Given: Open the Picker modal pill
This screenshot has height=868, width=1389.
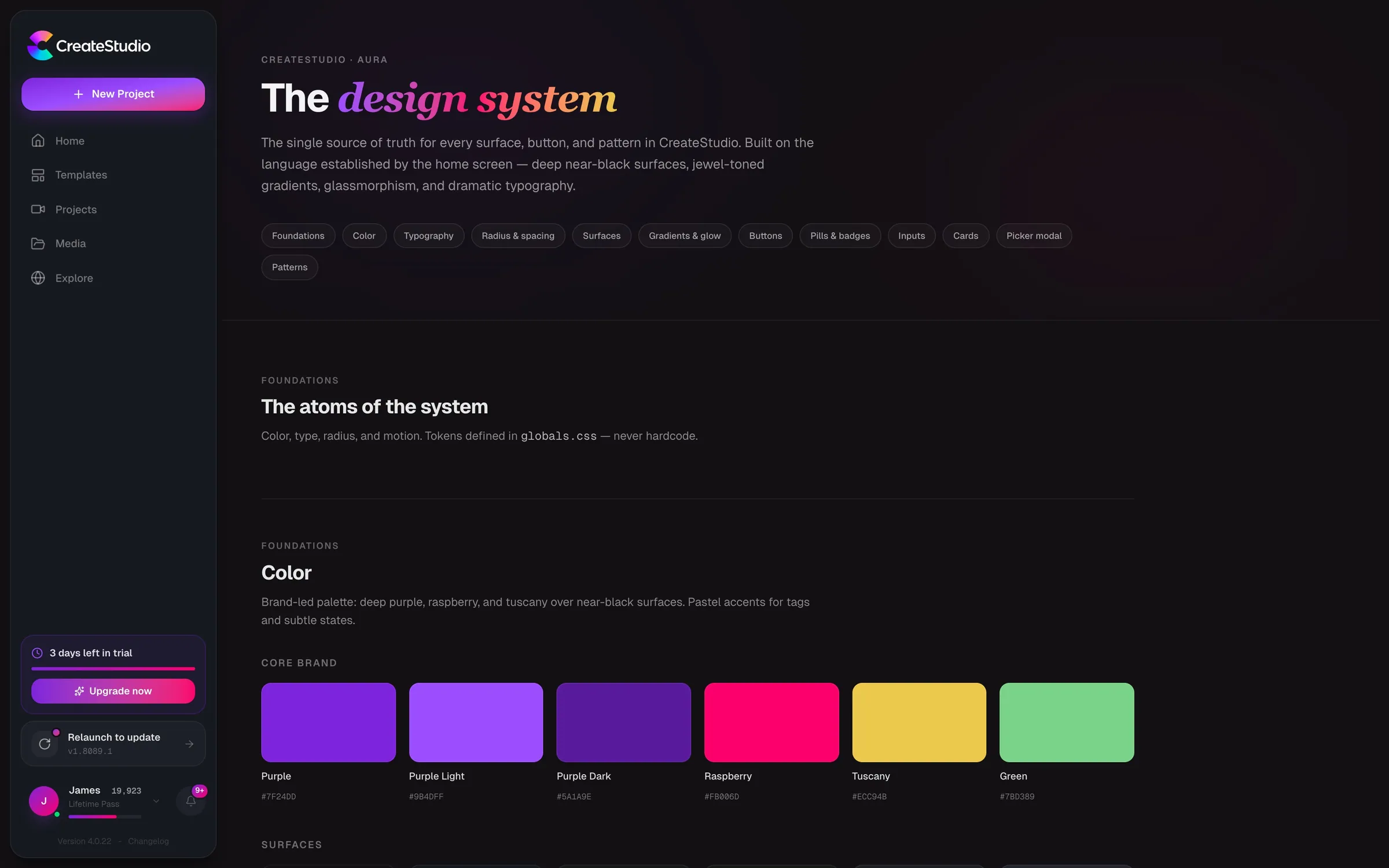Looking at the screenshot, I should (x=1034, y=236).
